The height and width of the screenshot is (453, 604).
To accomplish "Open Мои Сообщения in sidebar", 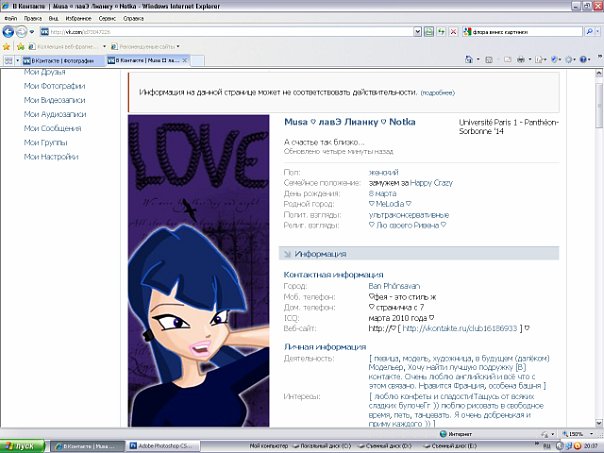I will point(52,129).
